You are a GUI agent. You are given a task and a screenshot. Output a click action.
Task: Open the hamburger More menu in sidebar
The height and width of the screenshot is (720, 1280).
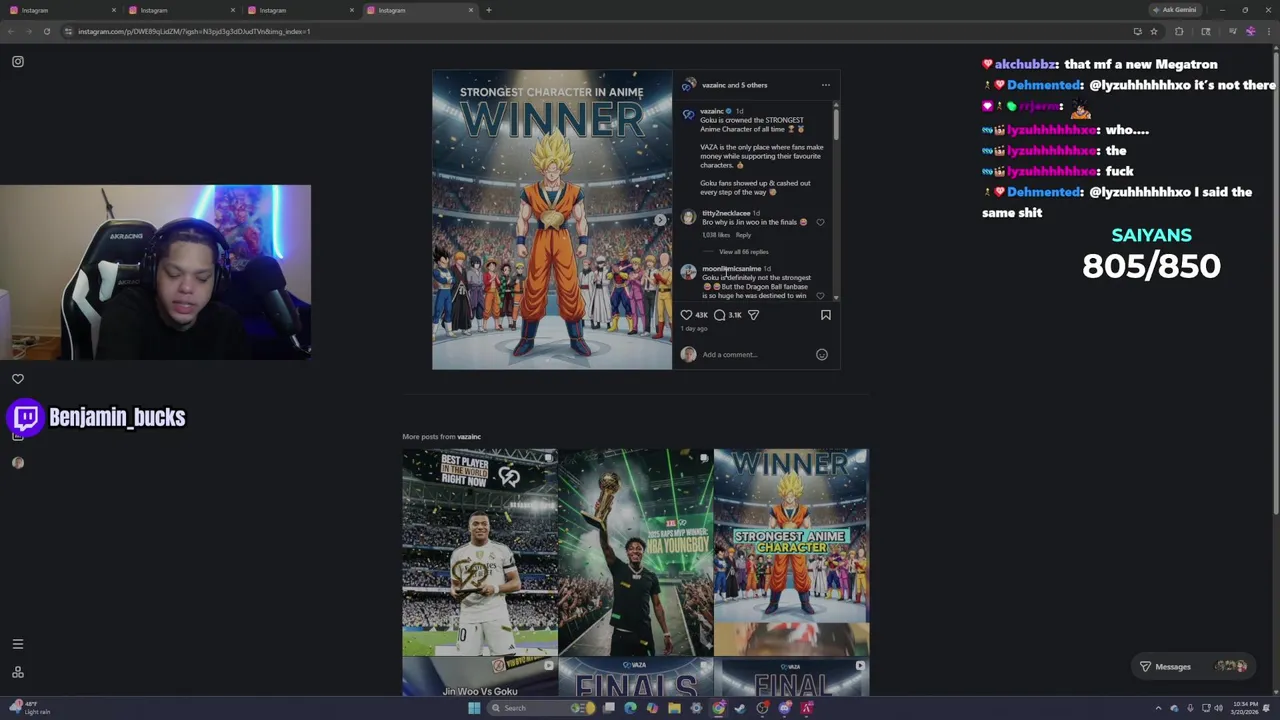click(x=18, y=644)
